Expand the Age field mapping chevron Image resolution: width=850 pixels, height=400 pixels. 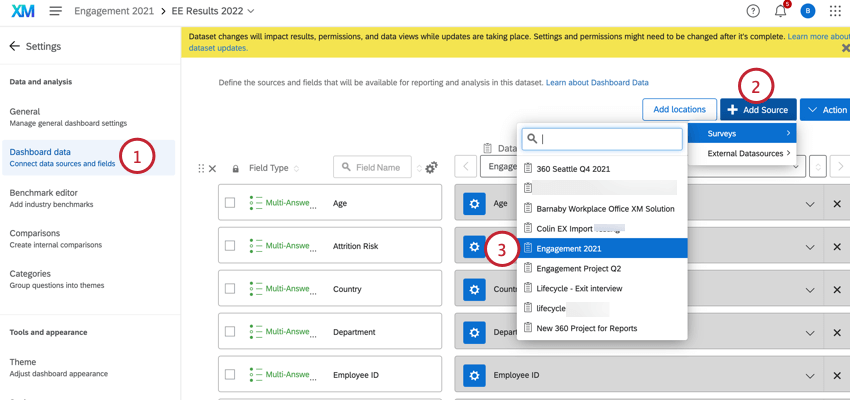coord(810,204)
